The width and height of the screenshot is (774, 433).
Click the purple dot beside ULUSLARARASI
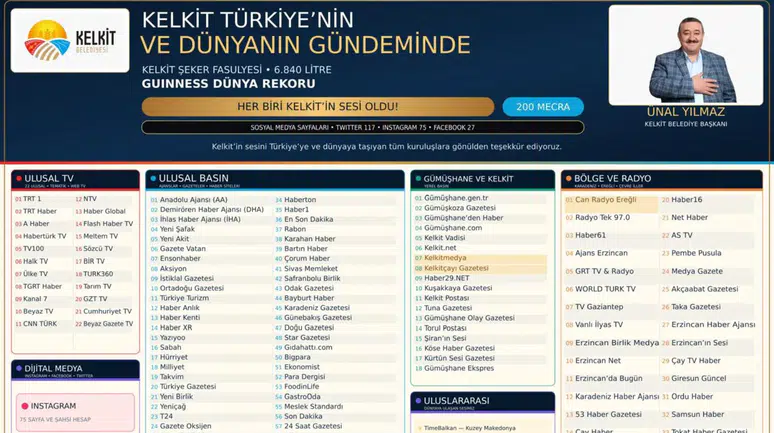coord(418,401)
